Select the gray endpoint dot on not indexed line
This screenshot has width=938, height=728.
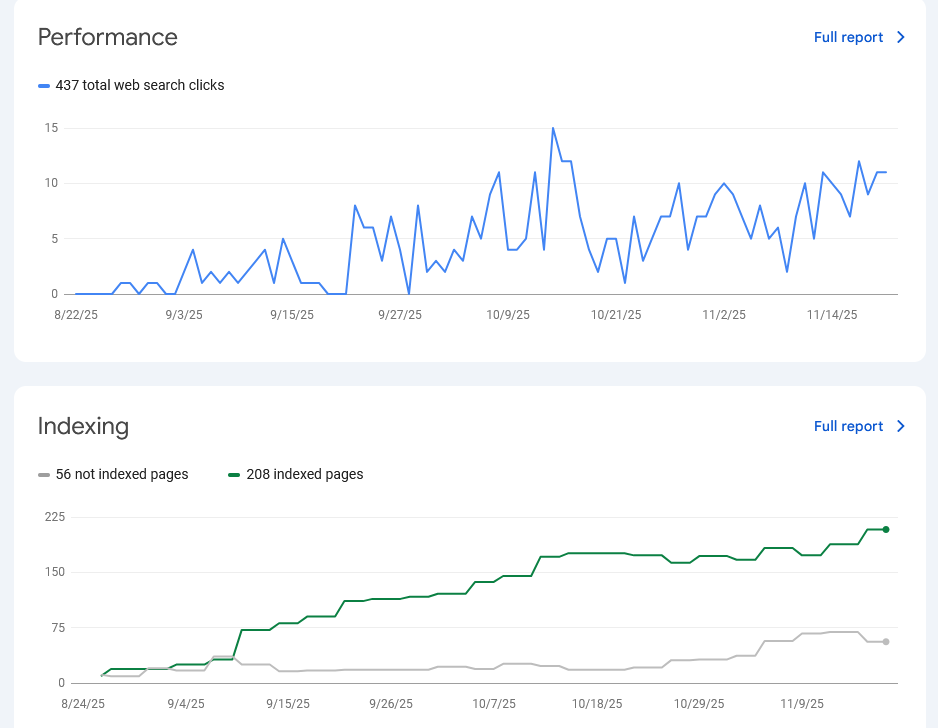pyautogui.click(x=884, y=643)
